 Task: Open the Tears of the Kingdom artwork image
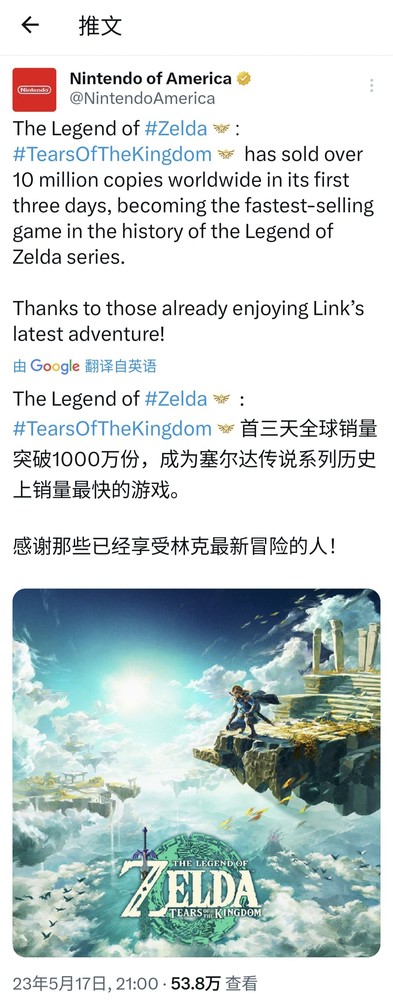(x=196, y=772)
